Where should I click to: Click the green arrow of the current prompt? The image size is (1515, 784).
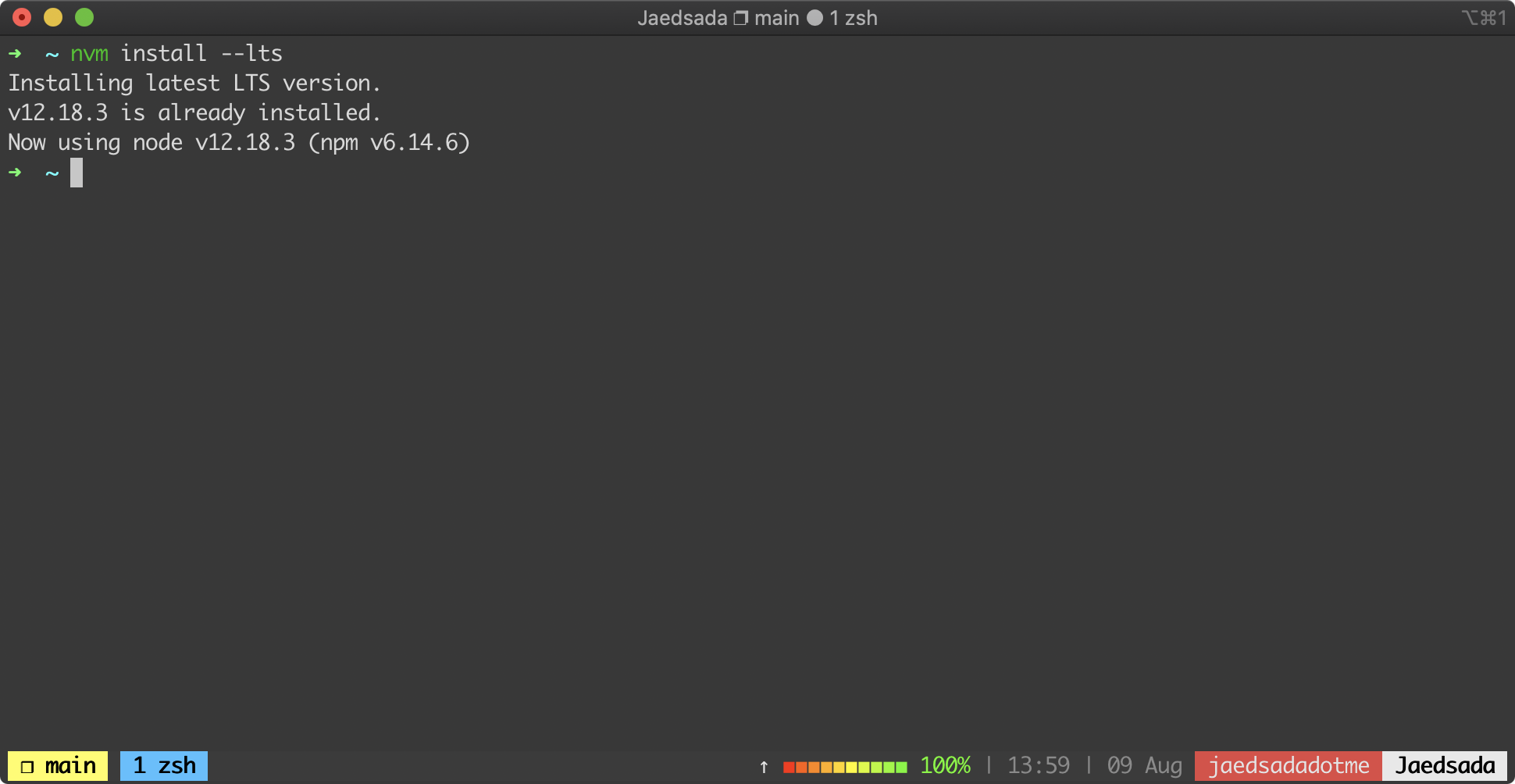15,172
